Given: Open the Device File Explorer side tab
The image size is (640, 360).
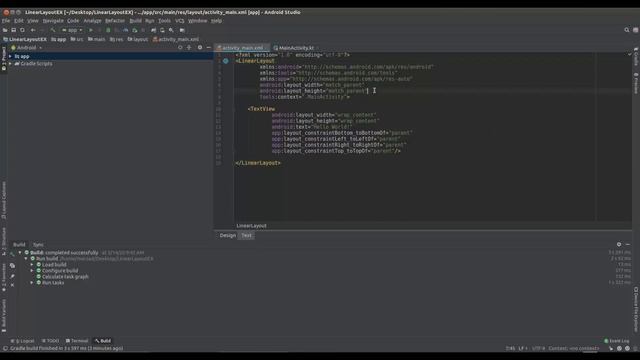Looking at the screenshot, I should click(636, 309).
